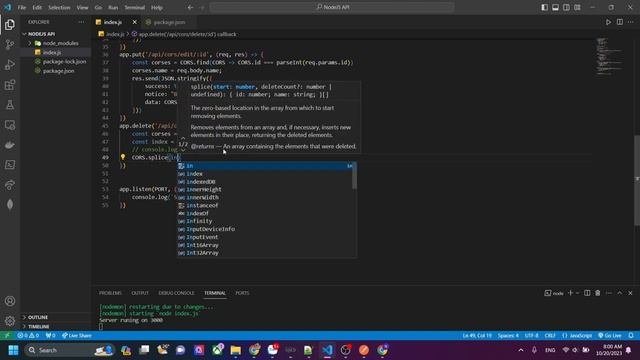Open the Selection menu
The height and width of the screenshot is (360, 640).
tap(59, 7)
